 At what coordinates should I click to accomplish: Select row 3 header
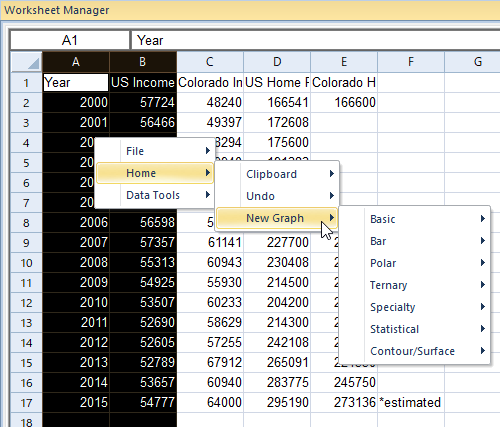27,122
